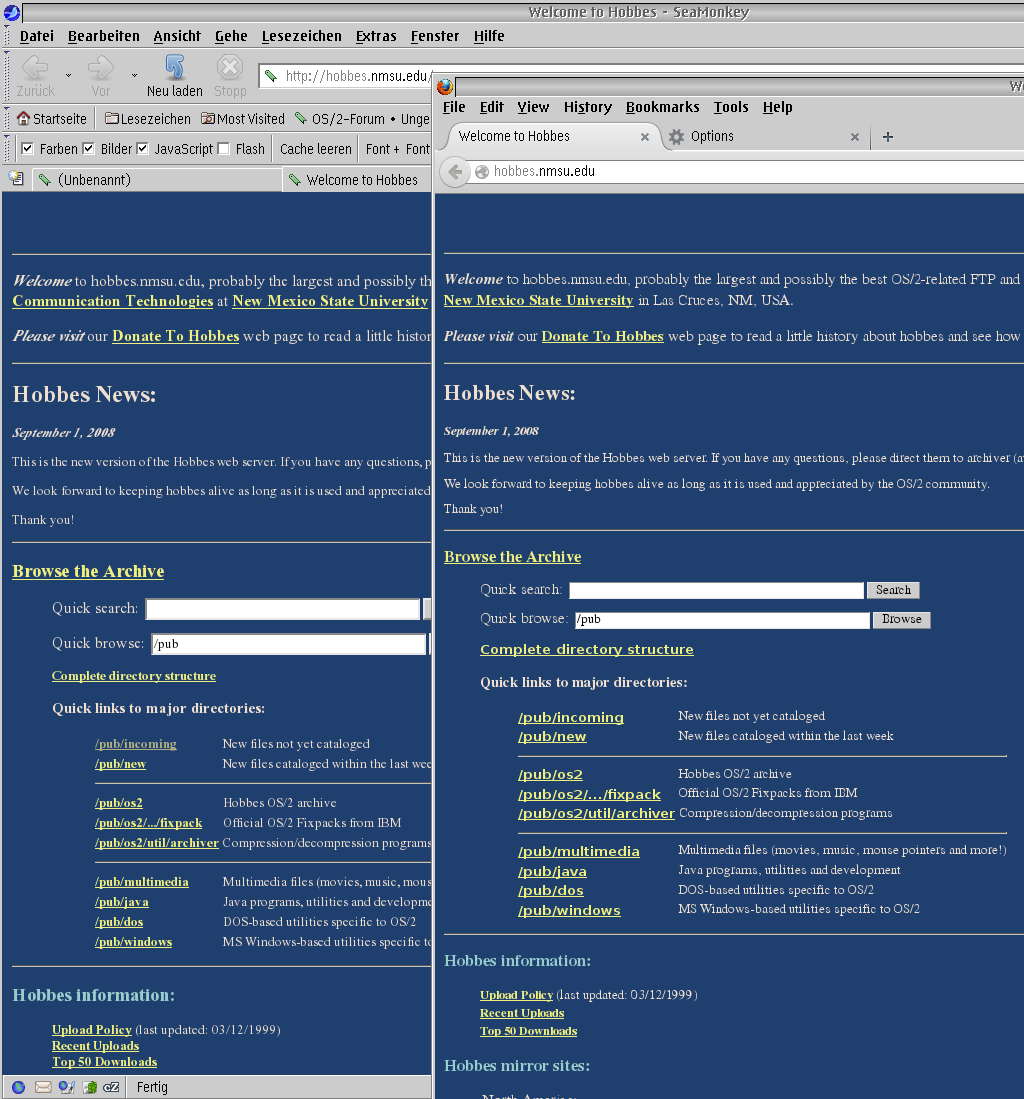
Task: Open the Vor history dropdown arrow
Action: [134, 75]
